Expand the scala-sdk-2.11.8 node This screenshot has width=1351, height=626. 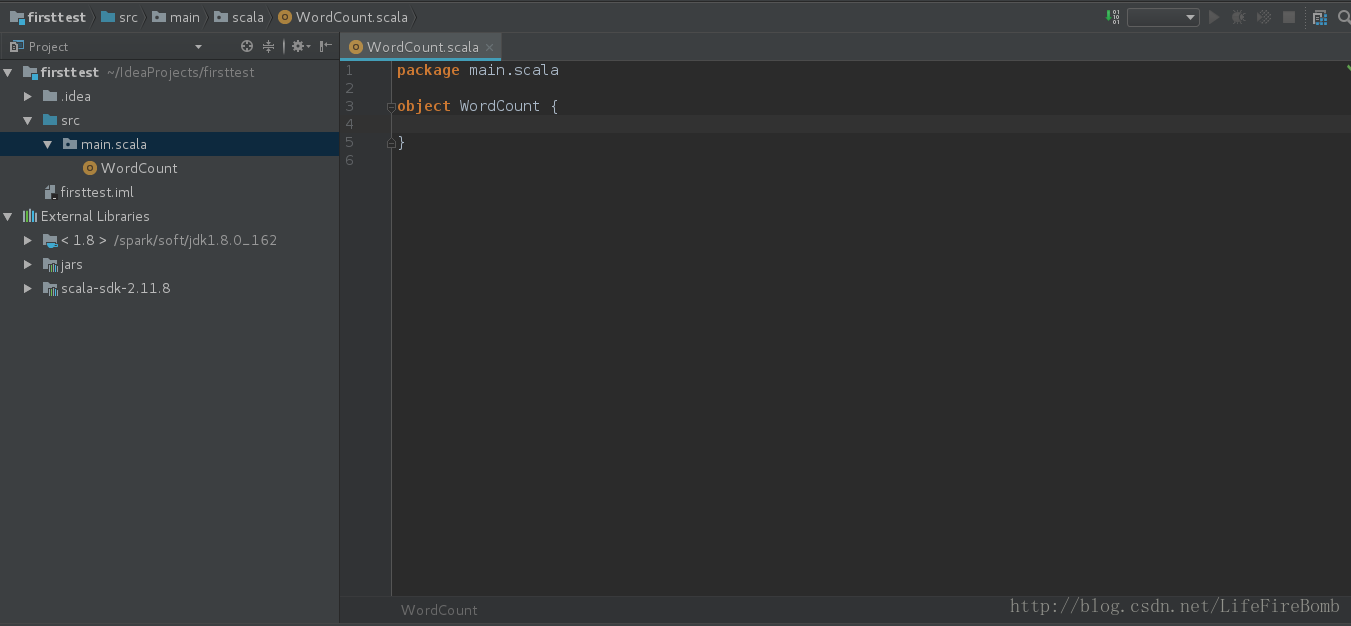tap(28, 288)
